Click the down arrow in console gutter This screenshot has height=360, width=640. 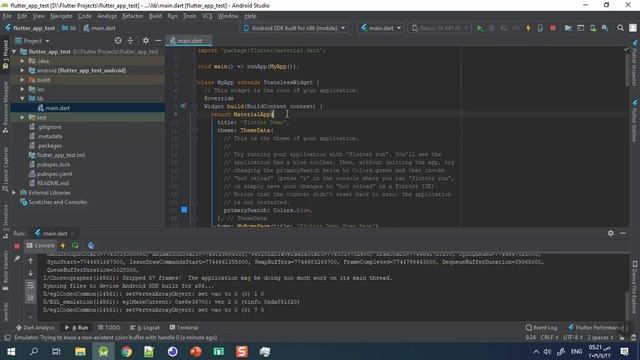coord(31,273)
